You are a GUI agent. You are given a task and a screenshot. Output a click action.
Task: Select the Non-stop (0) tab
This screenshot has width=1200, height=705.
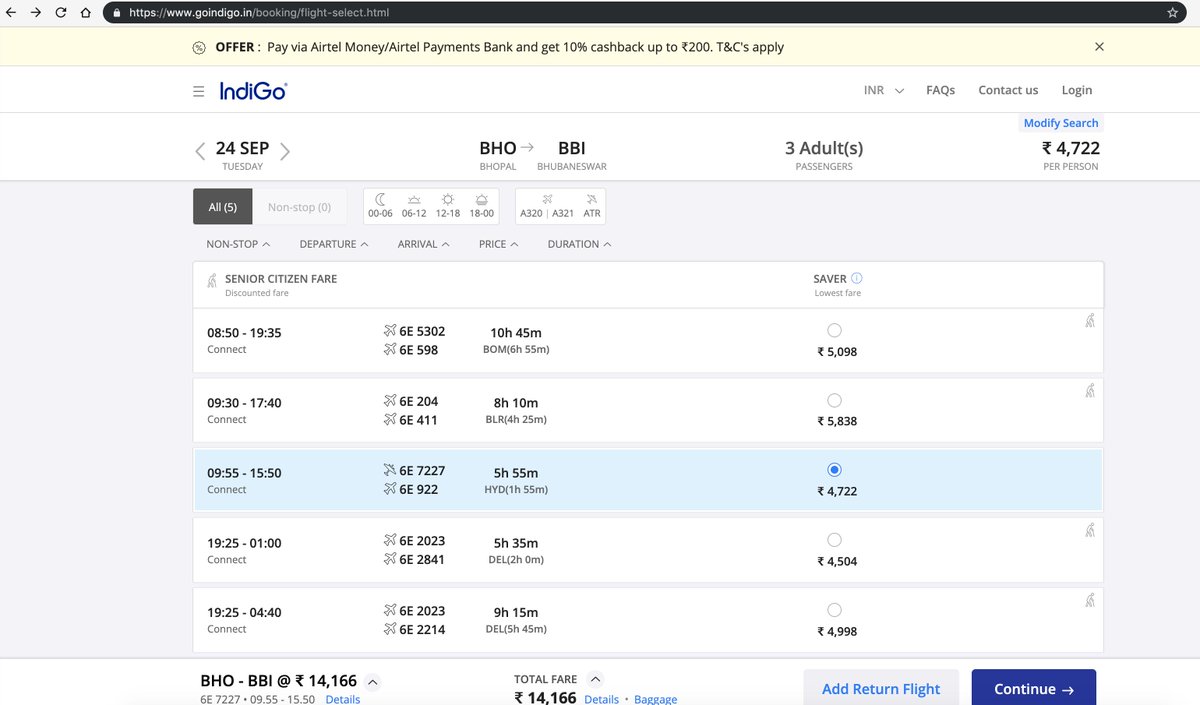(x=299, y=207)
